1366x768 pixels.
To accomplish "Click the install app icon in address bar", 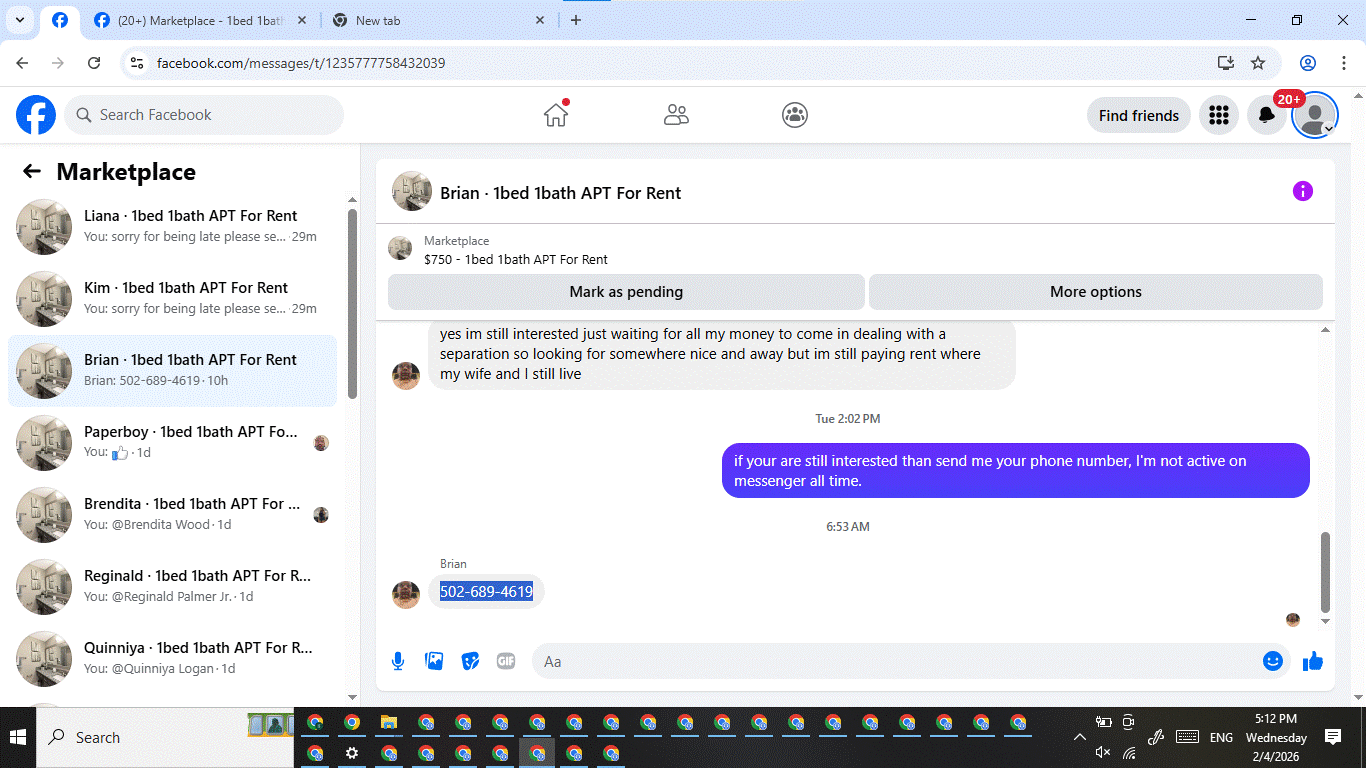I will click(1226, 63).
